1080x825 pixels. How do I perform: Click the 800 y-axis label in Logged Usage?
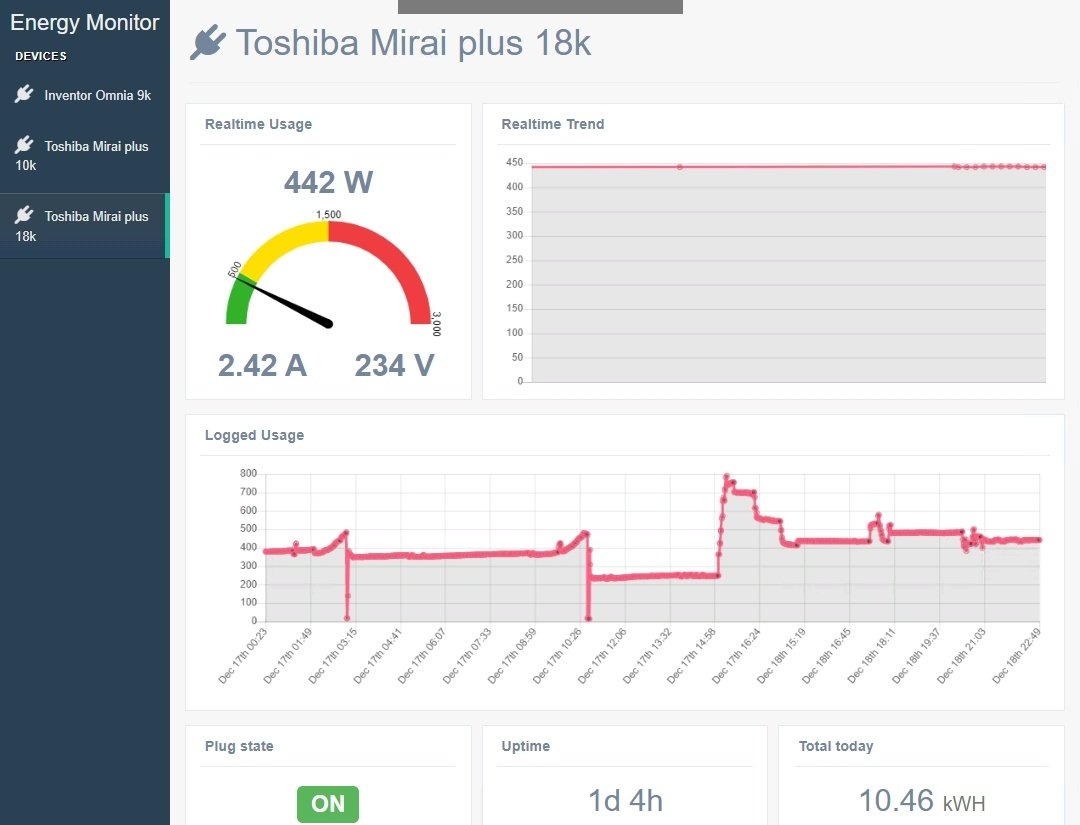click(x=249, y=473)
